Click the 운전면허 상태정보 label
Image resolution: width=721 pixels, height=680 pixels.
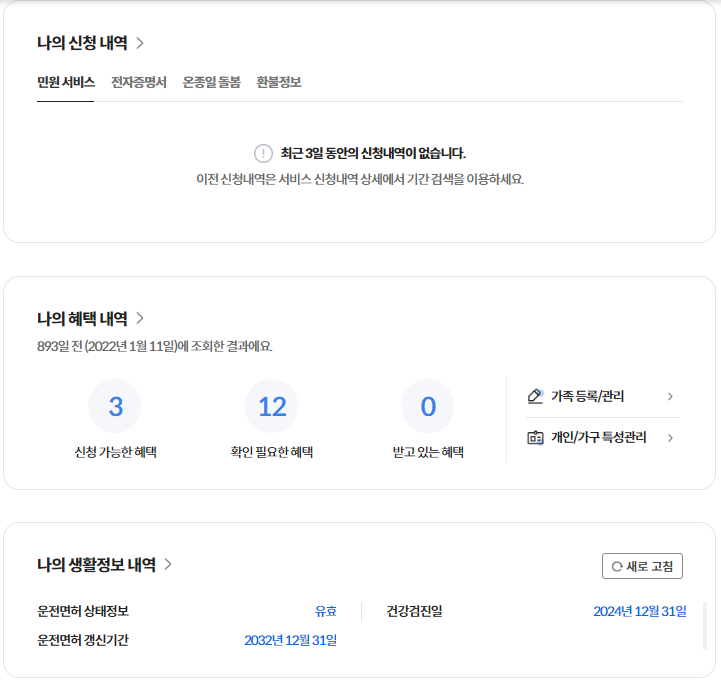point(83,611)
